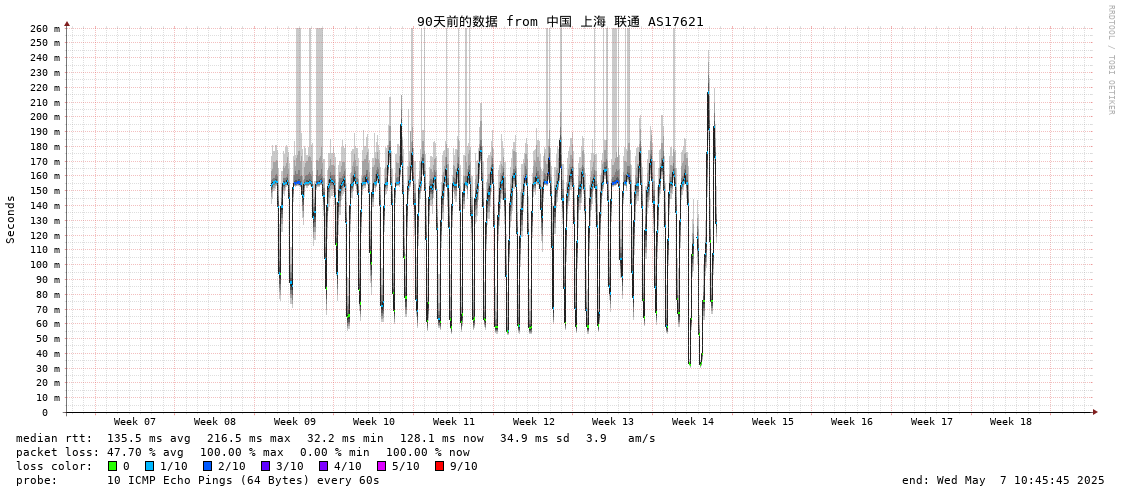Click the '160 m' y-axis value

(x=46, y=176)
